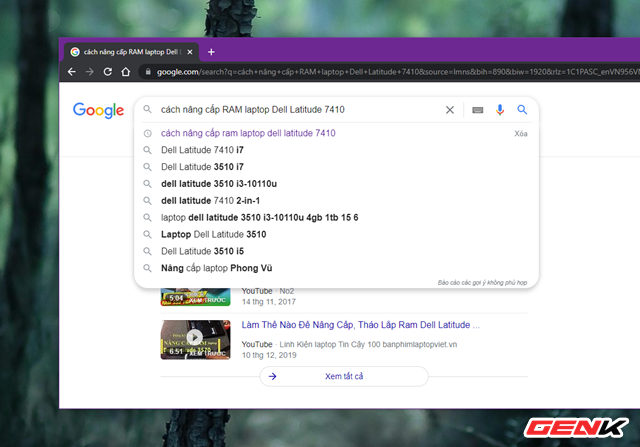
Task: Open video link 'Làm Thế Nào Để Nâng Cấp, Tháo Lắp Ram'
Action: pos(361,325)
